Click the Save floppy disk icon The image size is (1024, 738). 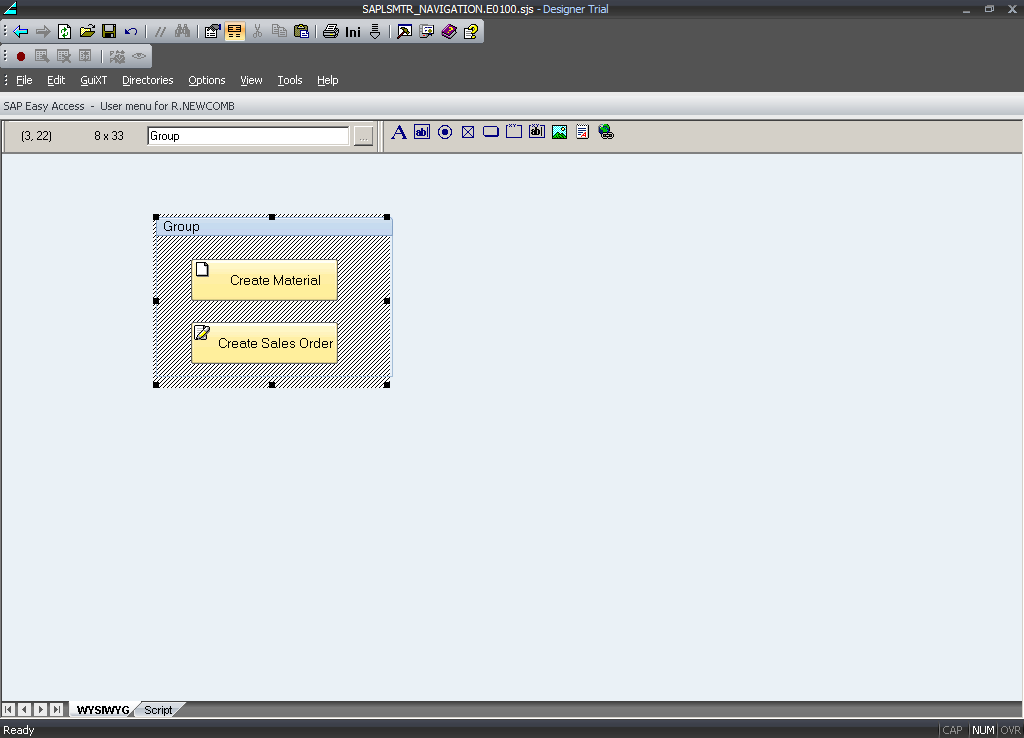[109, 31]
